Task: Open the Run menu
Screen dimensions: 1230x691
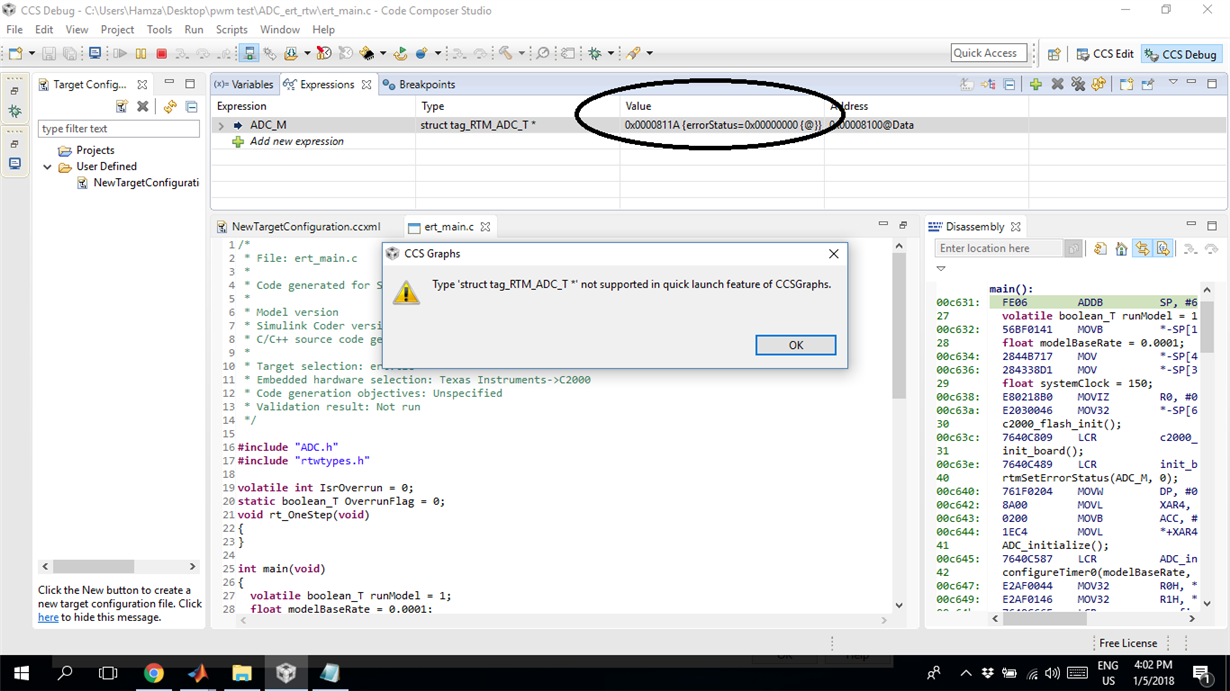Action: pyautogui.click(x=194, y=29)
